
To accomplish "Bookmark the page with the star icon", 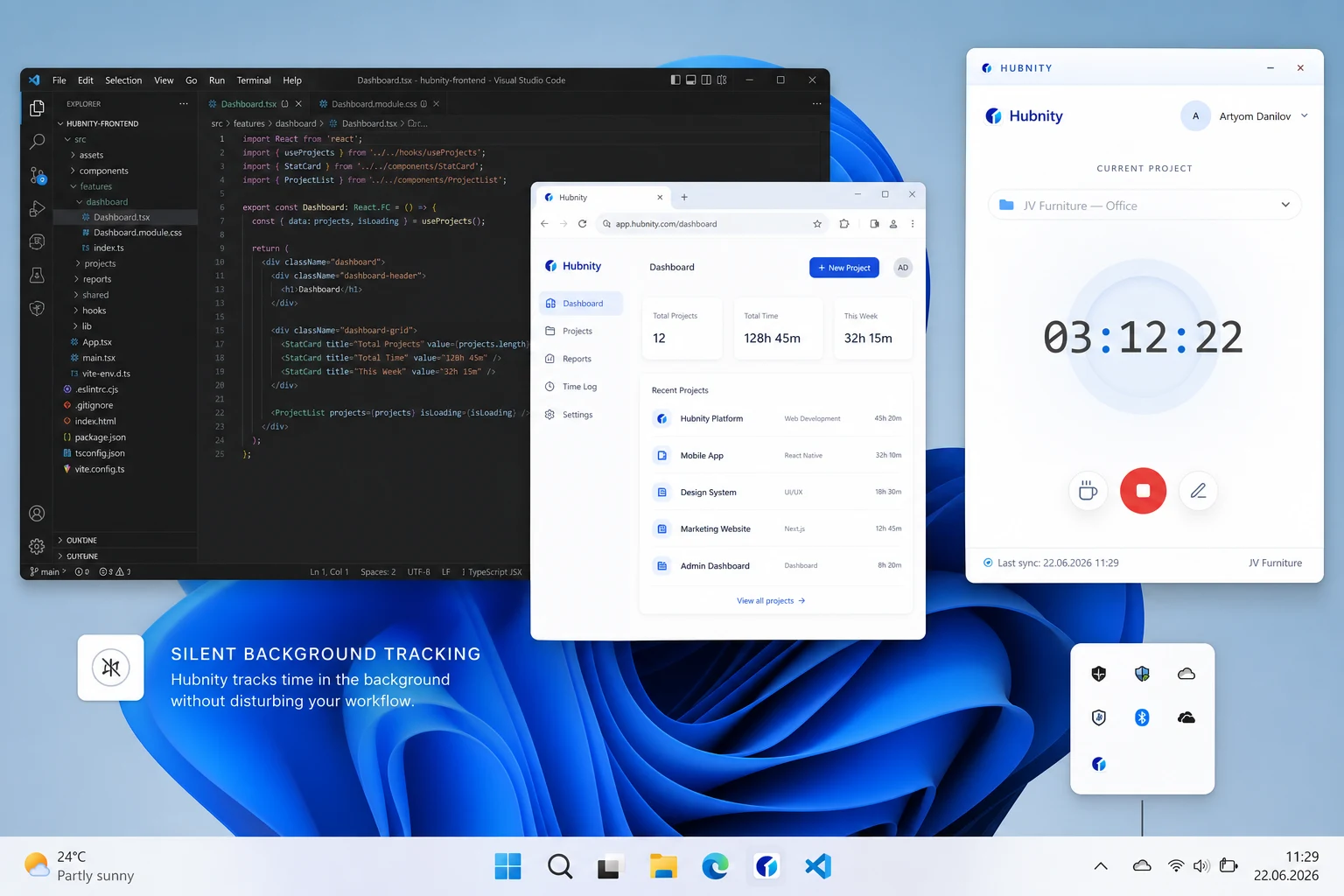I will coord(817,224).
